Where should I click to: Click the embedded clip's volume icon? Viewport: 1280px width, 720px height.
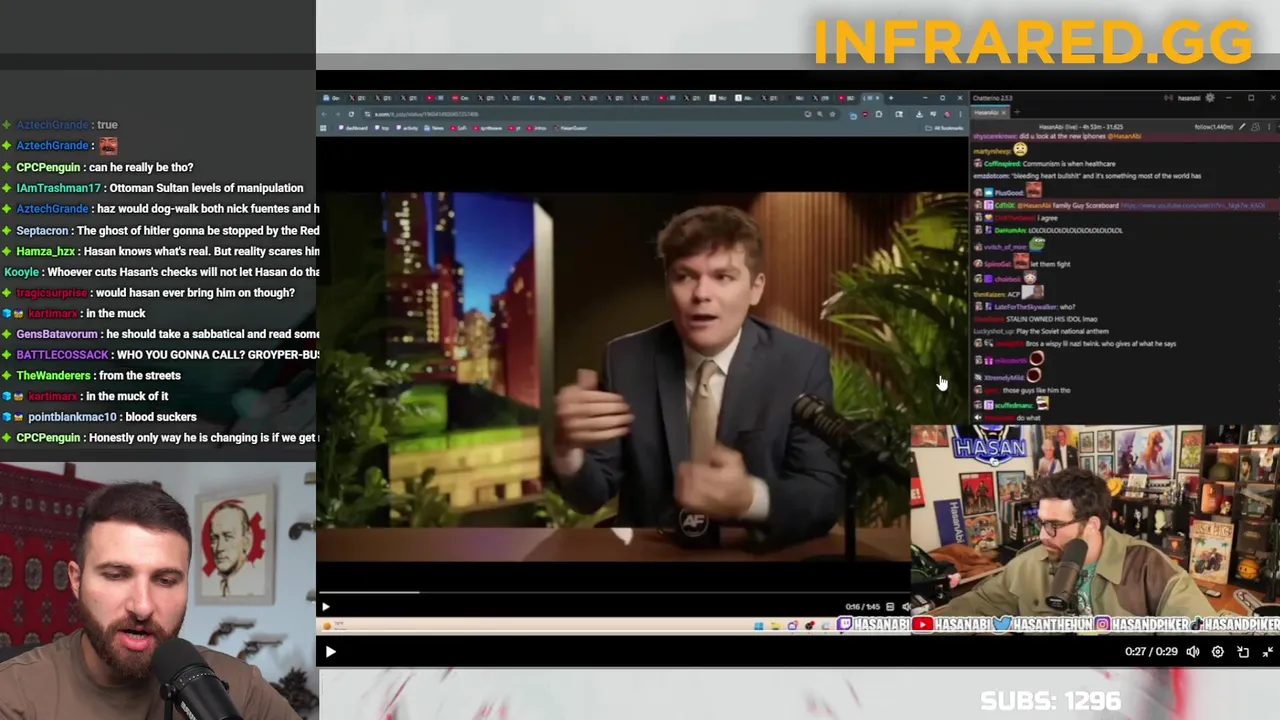[906, 606]
